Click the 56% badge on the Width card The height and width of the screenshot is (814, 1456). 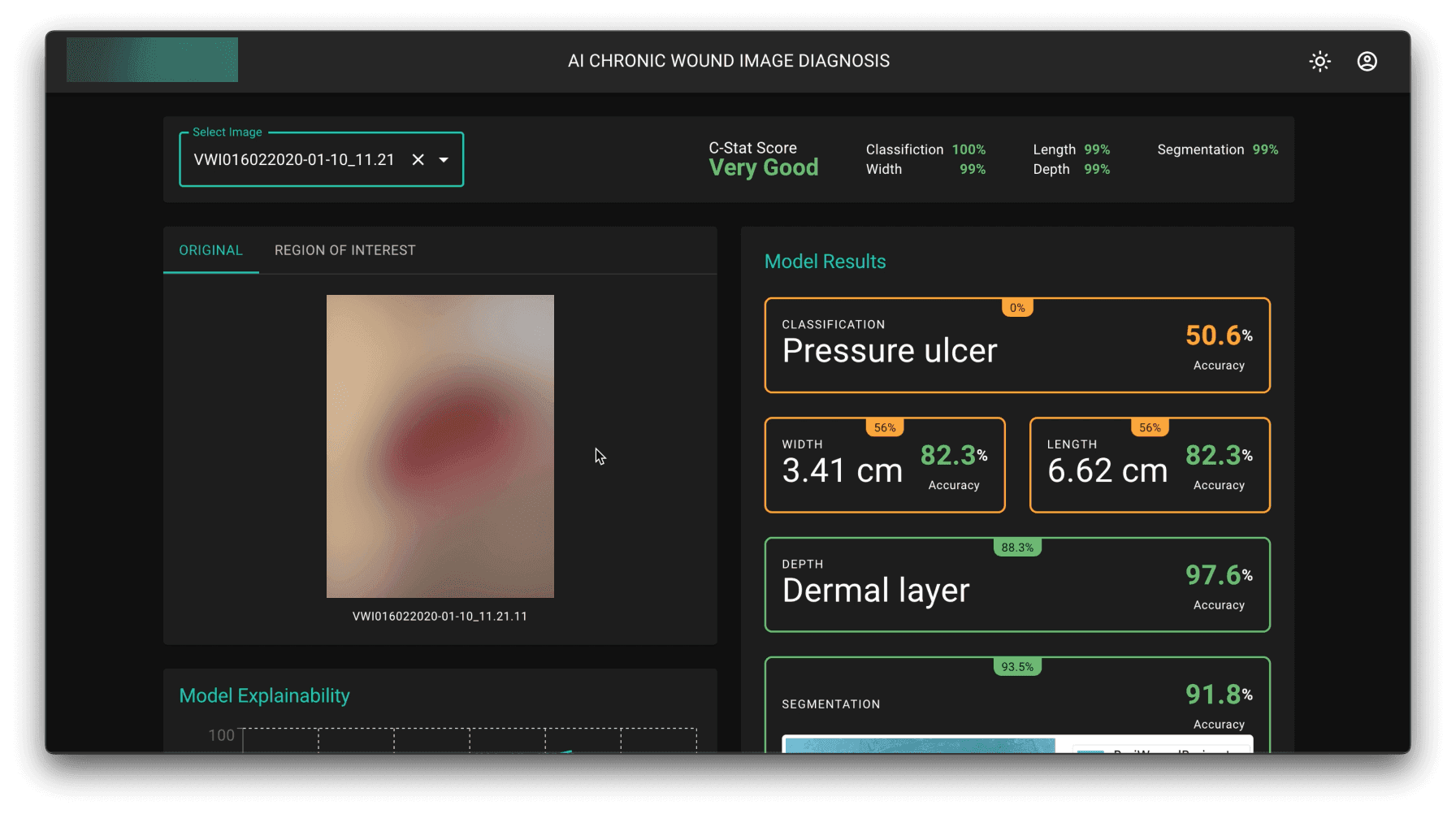[885, 426]
